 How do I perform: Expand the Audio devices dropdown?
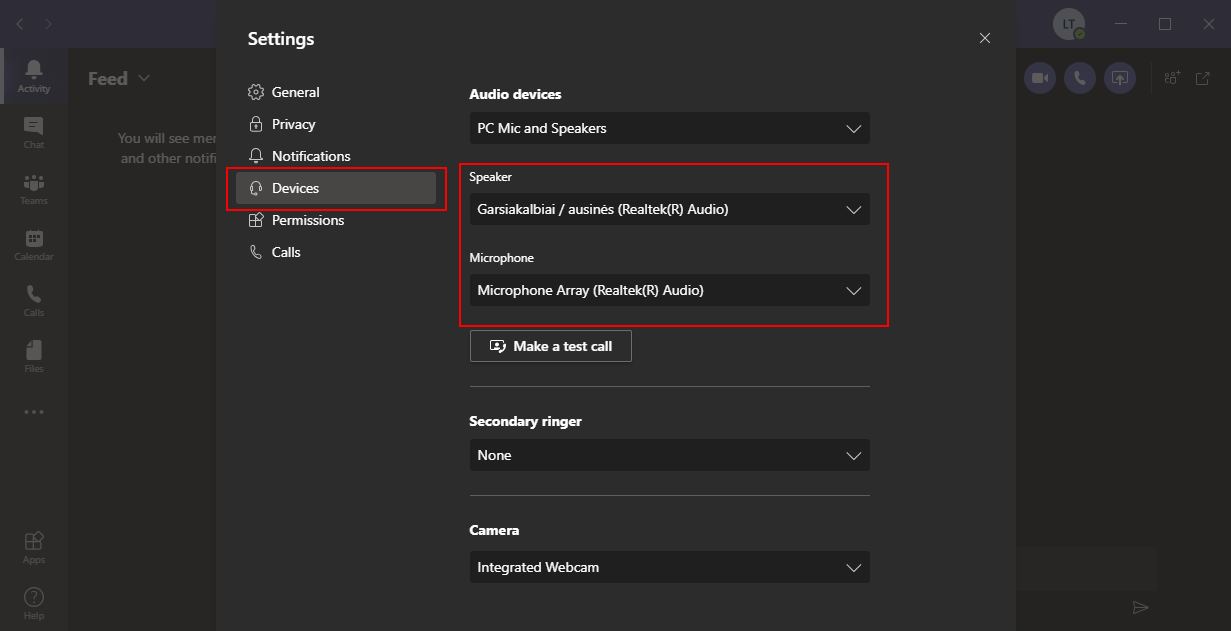coord(669,128)
